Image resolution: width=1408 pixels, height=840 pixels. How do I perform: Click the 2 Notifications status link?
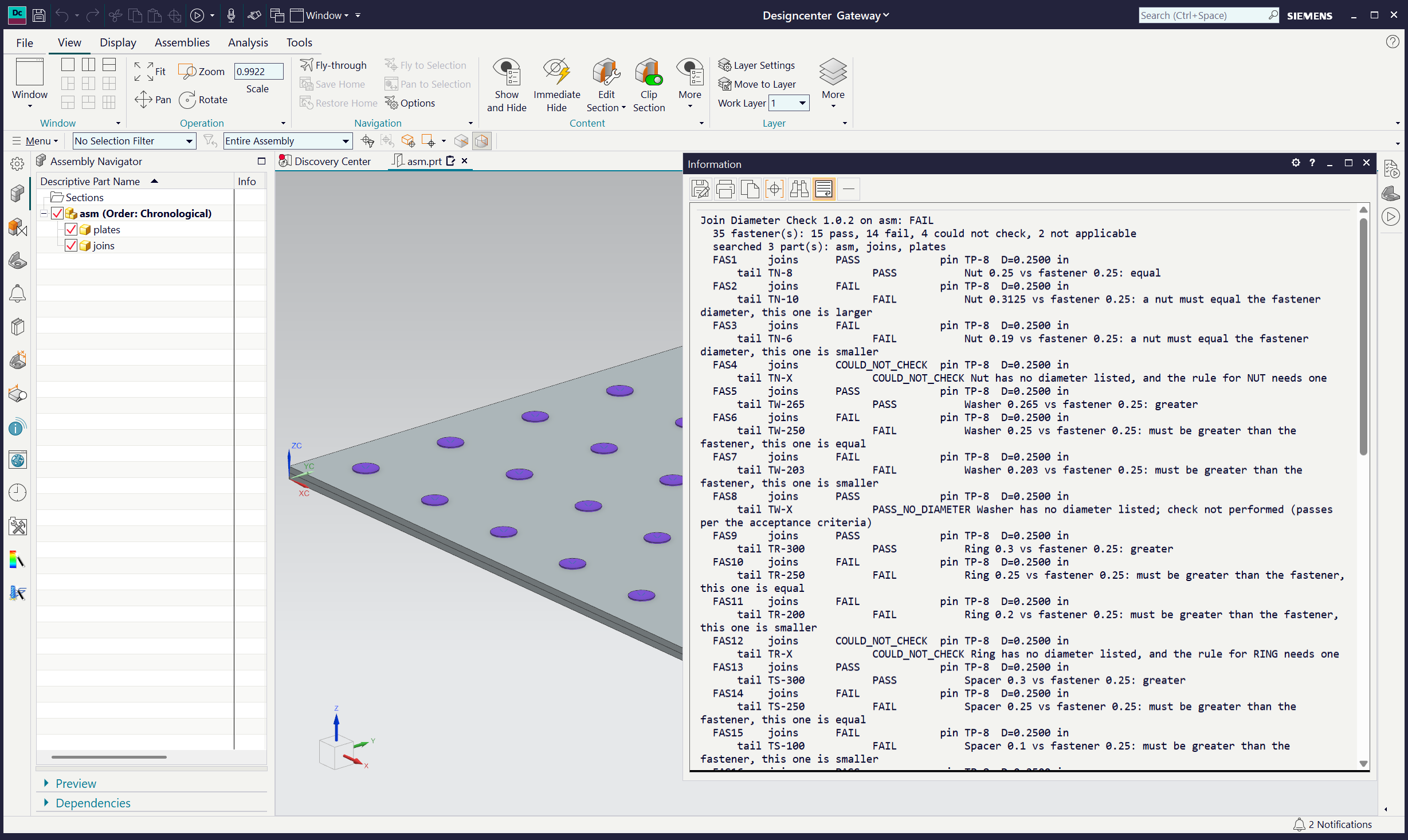pyautogui.click(x=1333, y=825)
